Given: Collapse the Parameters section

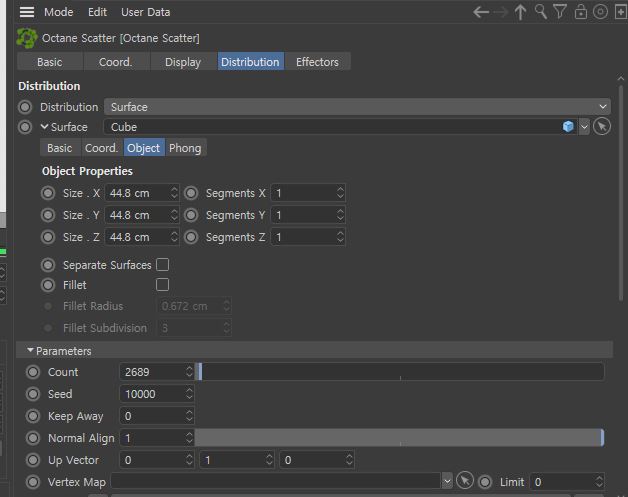Looking at the screenshot, I should point(30,351).
